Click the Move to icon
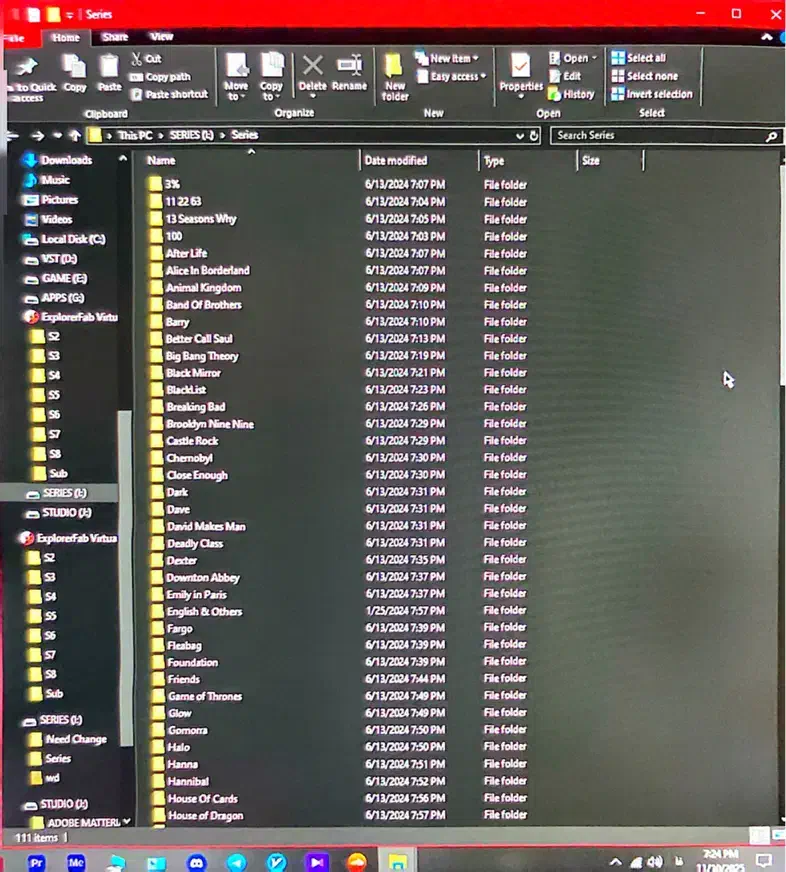This screenshot has width=786, height=872. coord(236,75)
